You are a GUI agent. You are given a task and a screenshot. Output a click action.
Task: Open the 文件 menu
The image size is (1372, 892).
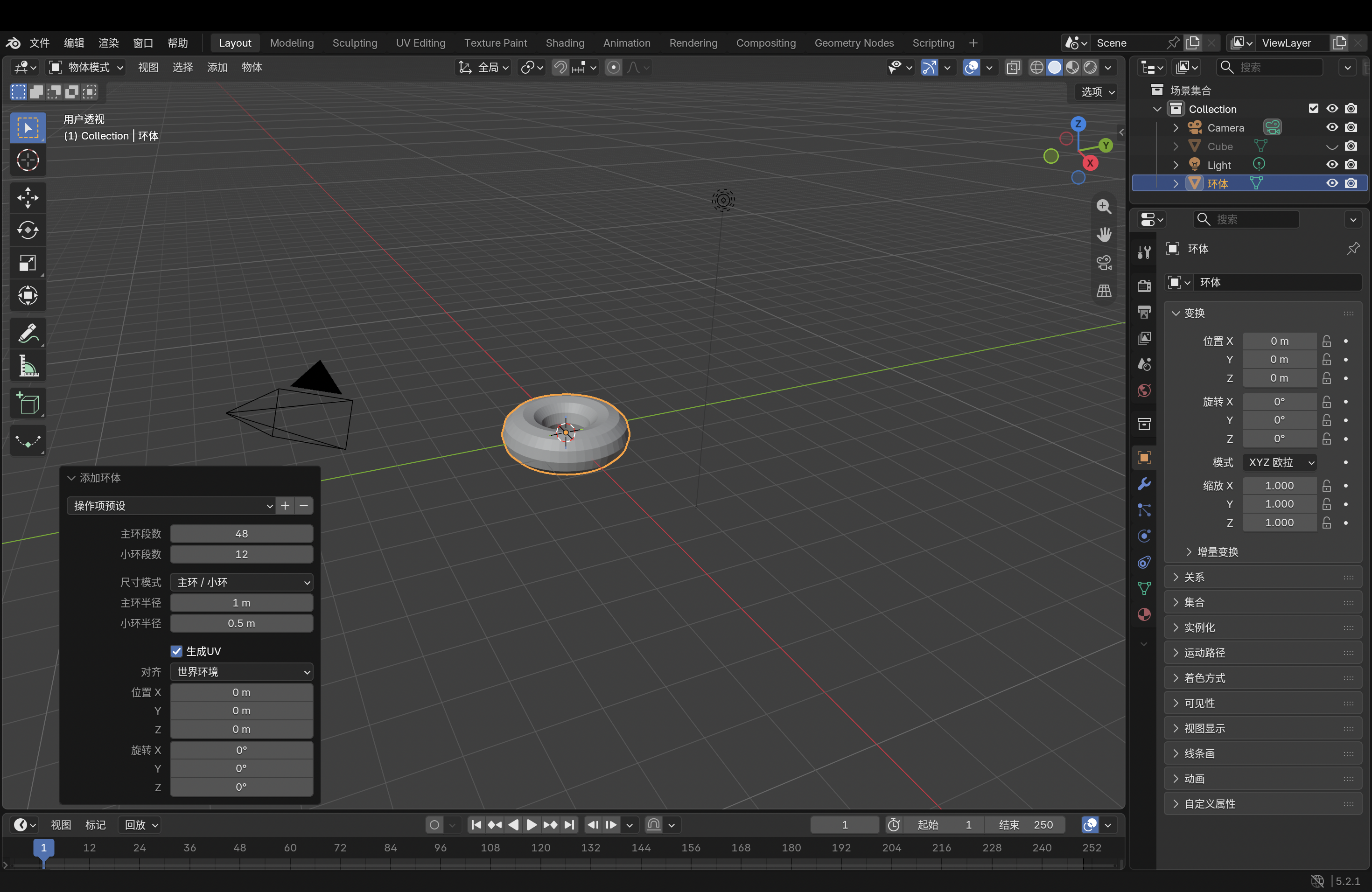[x=40, y=43]
